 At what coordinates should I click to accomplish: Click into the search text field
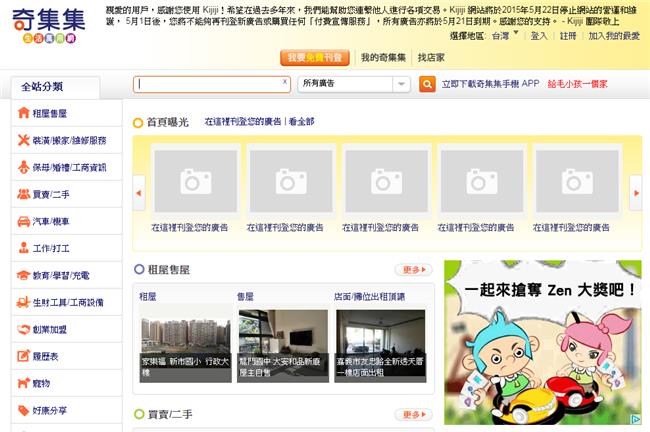pos(211,85)
